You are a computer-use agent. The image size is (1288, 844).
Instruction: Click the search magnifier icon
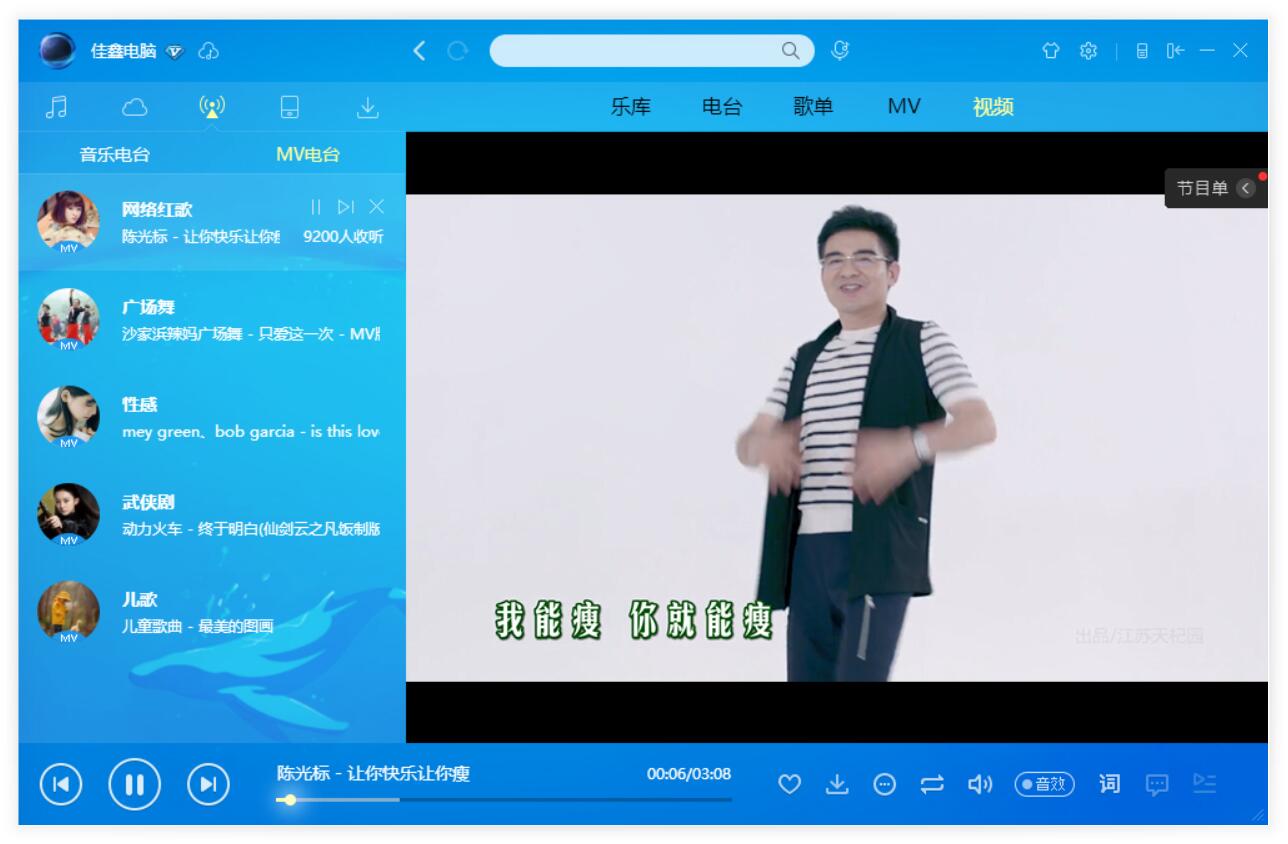[x=790, y=50]
